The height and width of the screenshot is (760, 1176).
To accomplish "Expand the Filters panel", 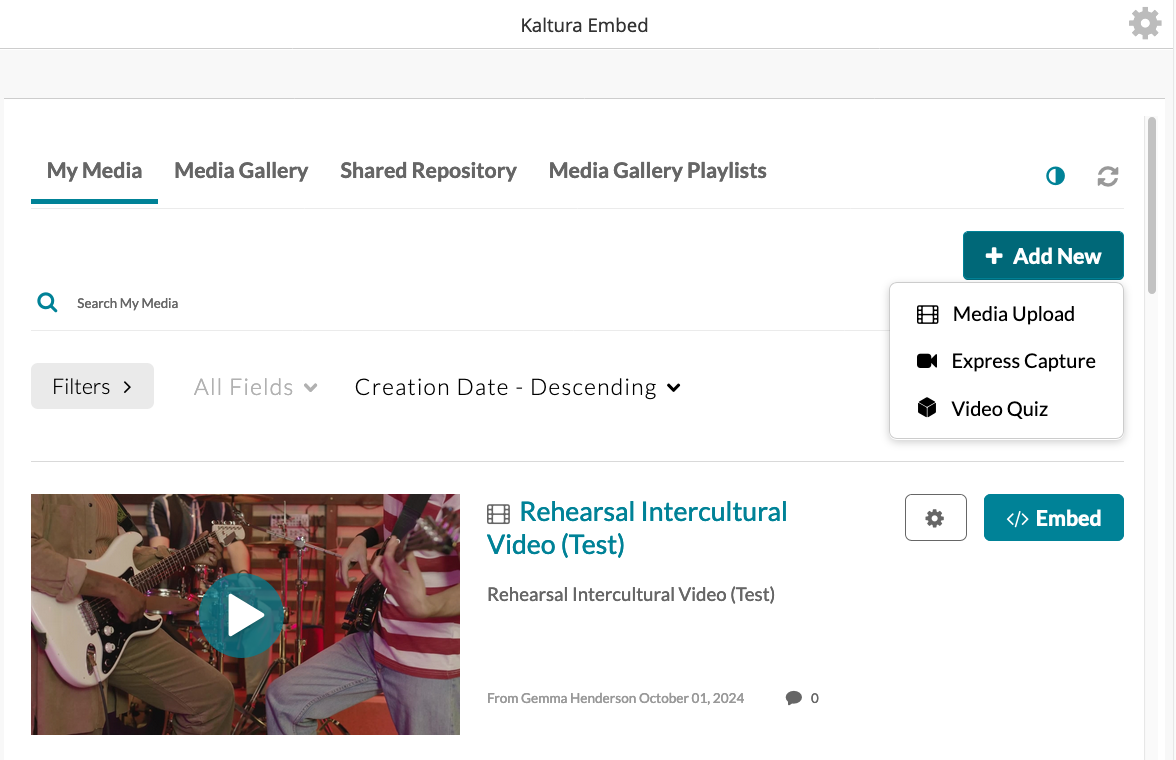I will tap(92, 386).
